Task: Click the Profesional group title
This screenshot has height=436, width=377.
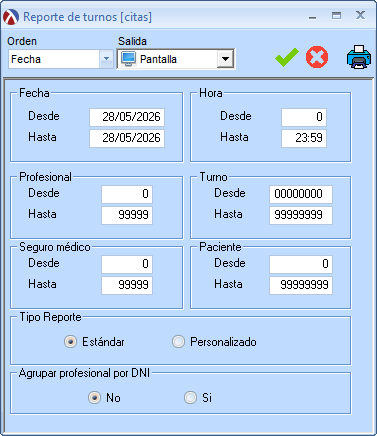Action: (45, 177)
